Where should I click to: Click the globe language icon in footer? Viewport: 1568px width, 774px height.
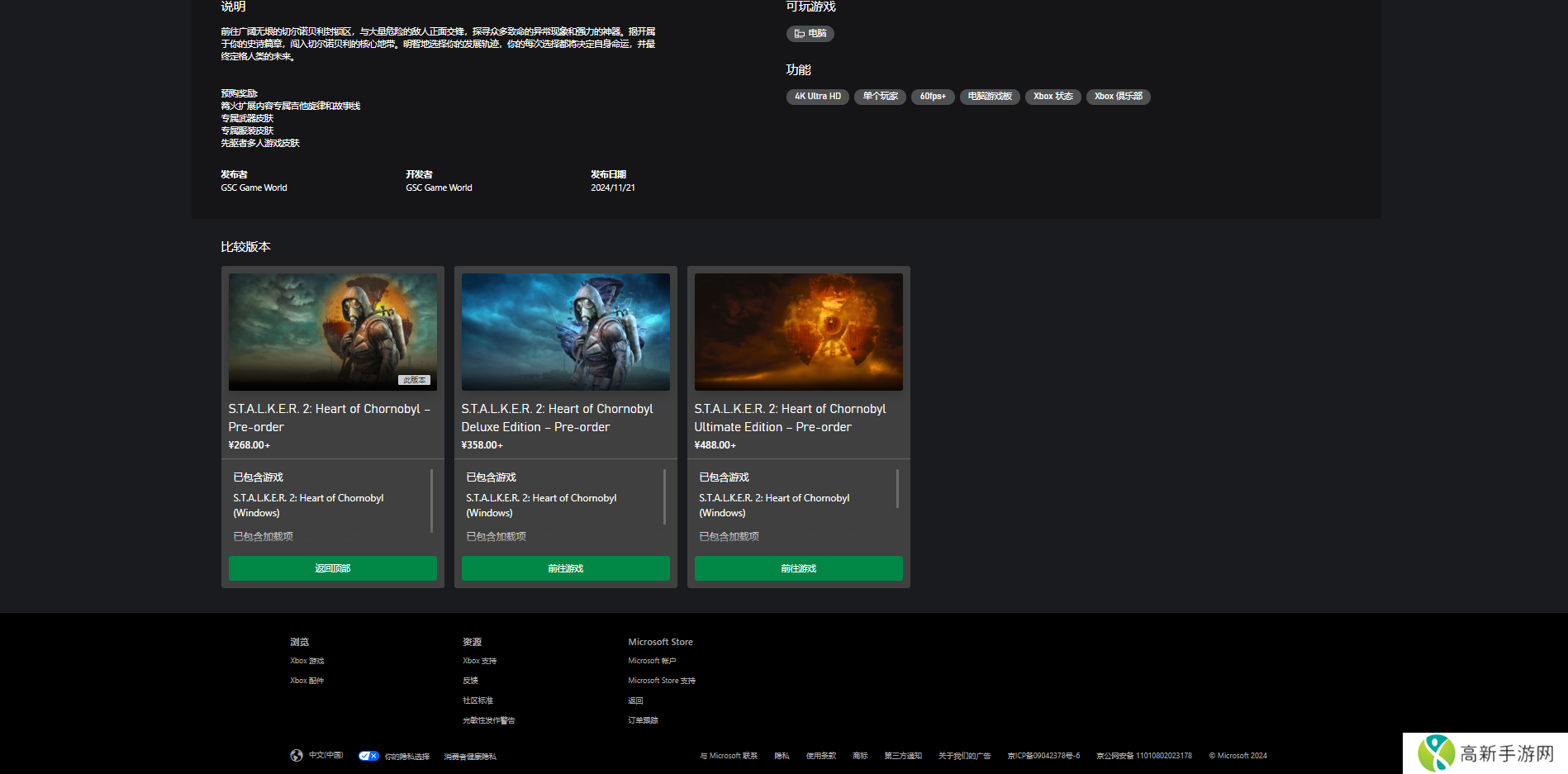pyautogui.click(x=296, y=755)
